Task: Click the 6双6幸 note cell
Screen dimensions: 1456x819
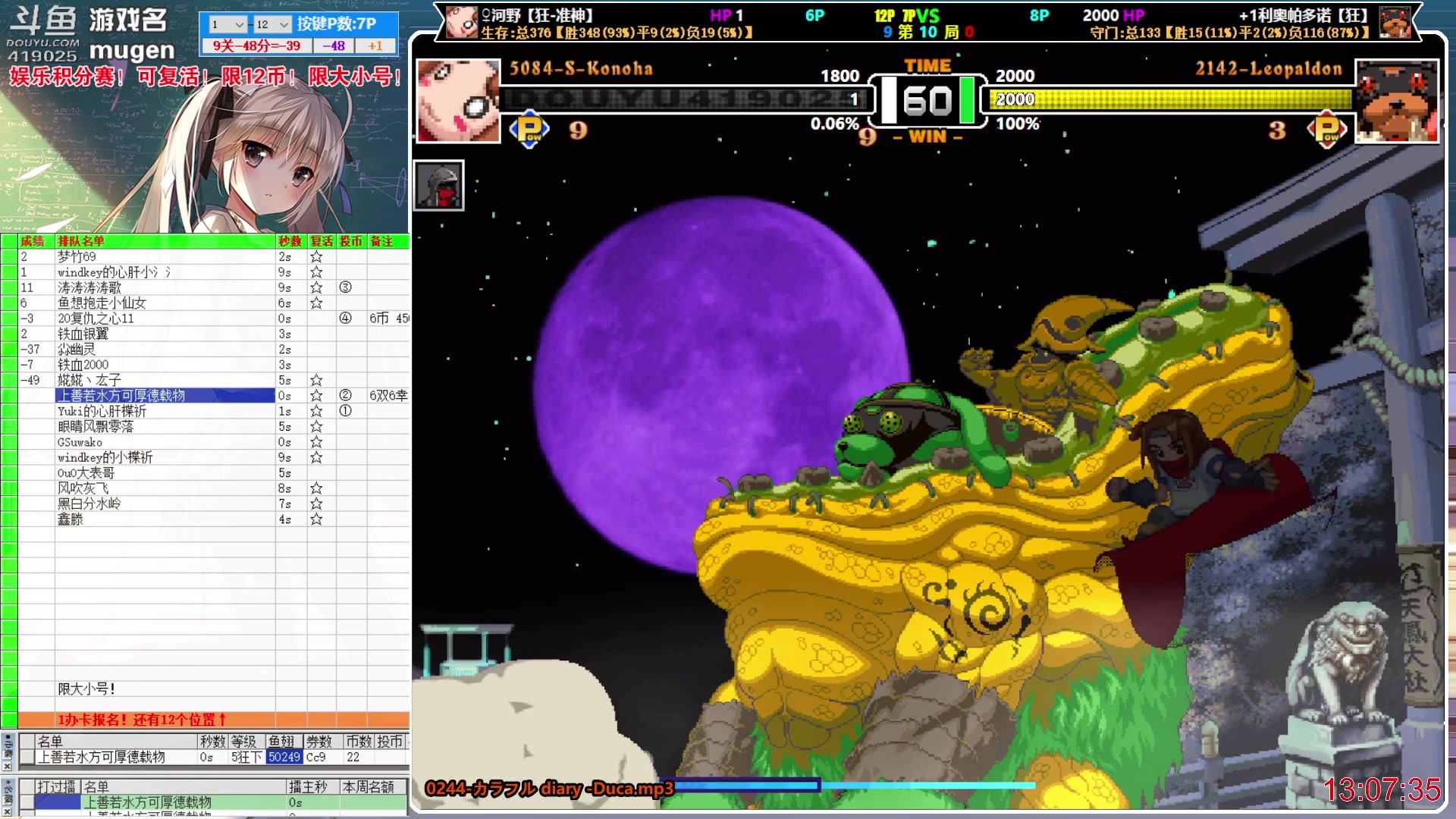Action: [x=389, y=396]
